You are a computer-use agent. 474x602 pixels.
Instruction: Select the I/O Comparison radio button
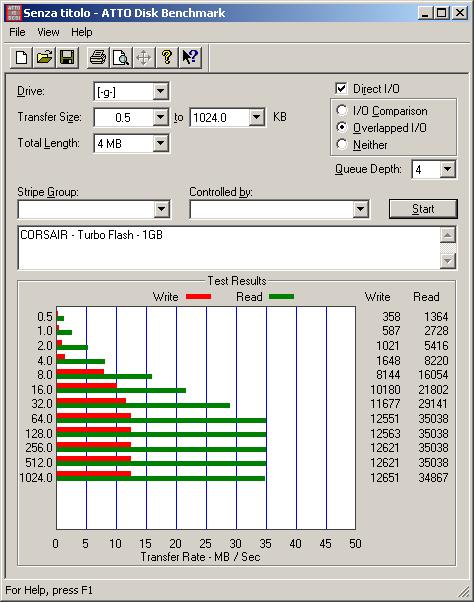click(x=342, y=111)
